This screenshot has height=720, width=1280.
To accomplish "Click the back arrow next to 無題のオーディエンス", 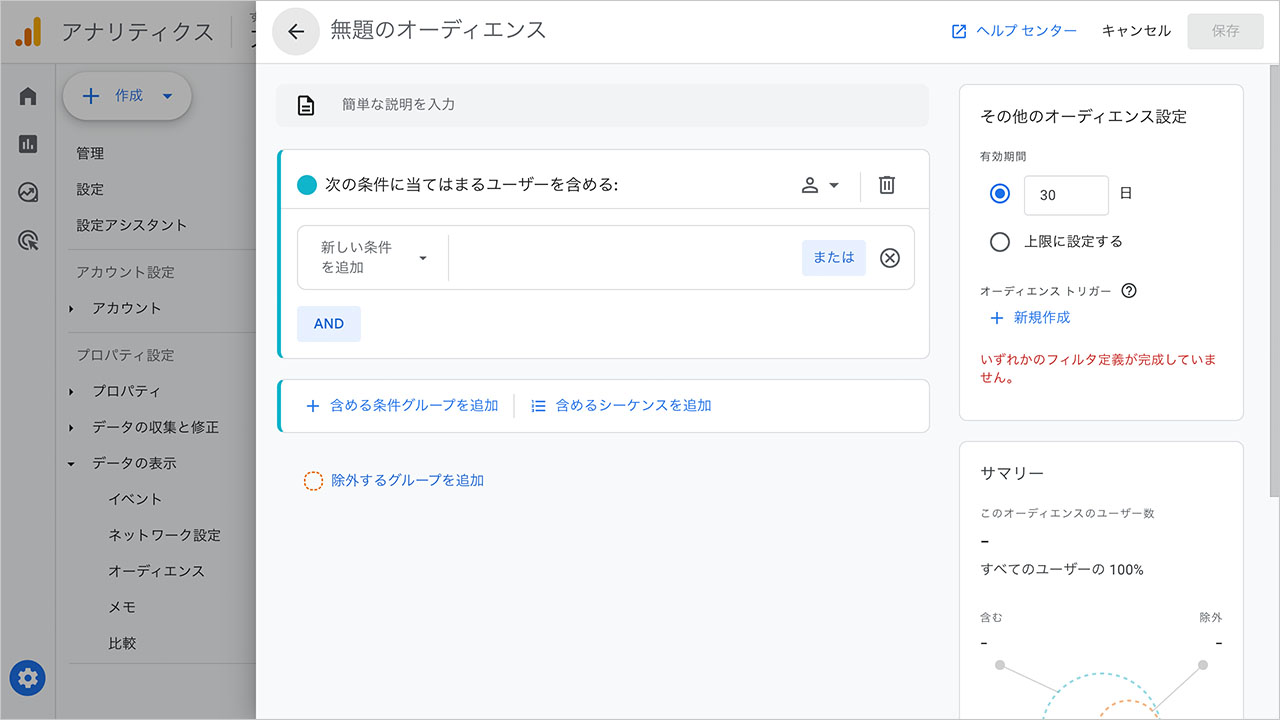I will point(295,31).
